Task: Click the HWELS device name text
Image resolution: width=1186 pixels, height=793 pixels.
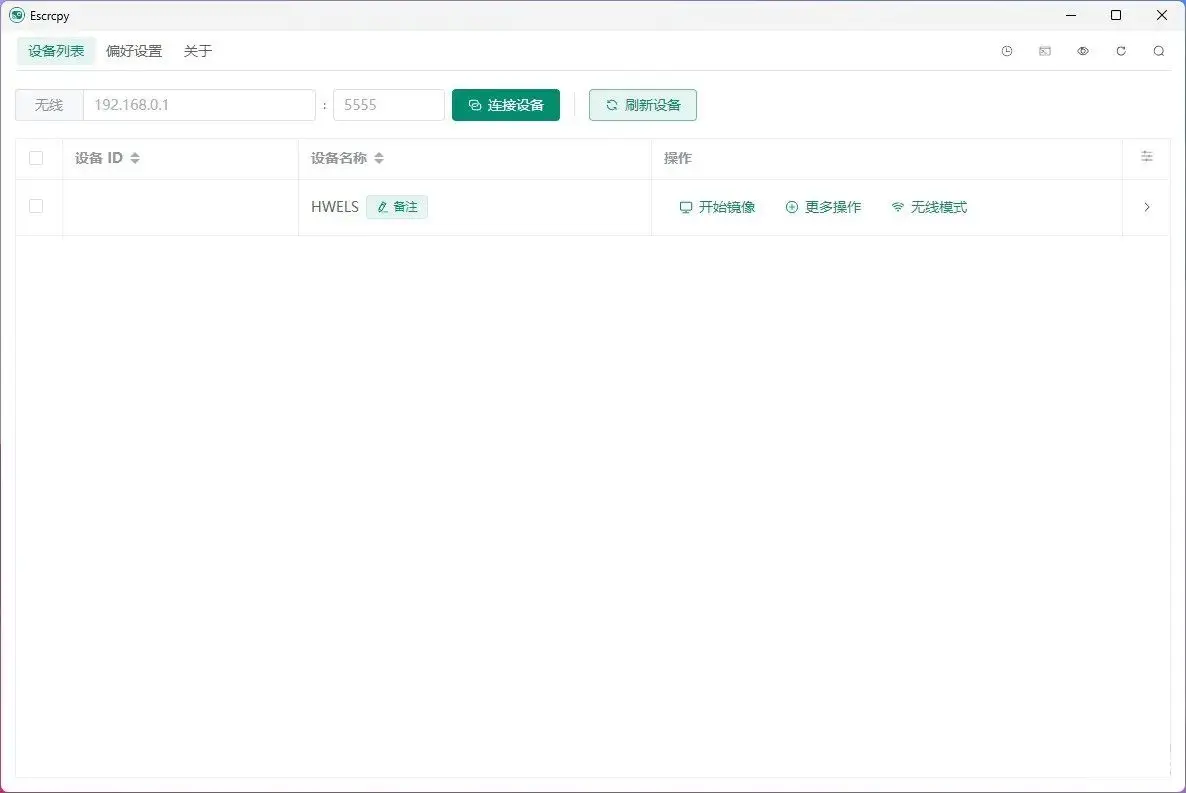Action: tap(334, 207)
